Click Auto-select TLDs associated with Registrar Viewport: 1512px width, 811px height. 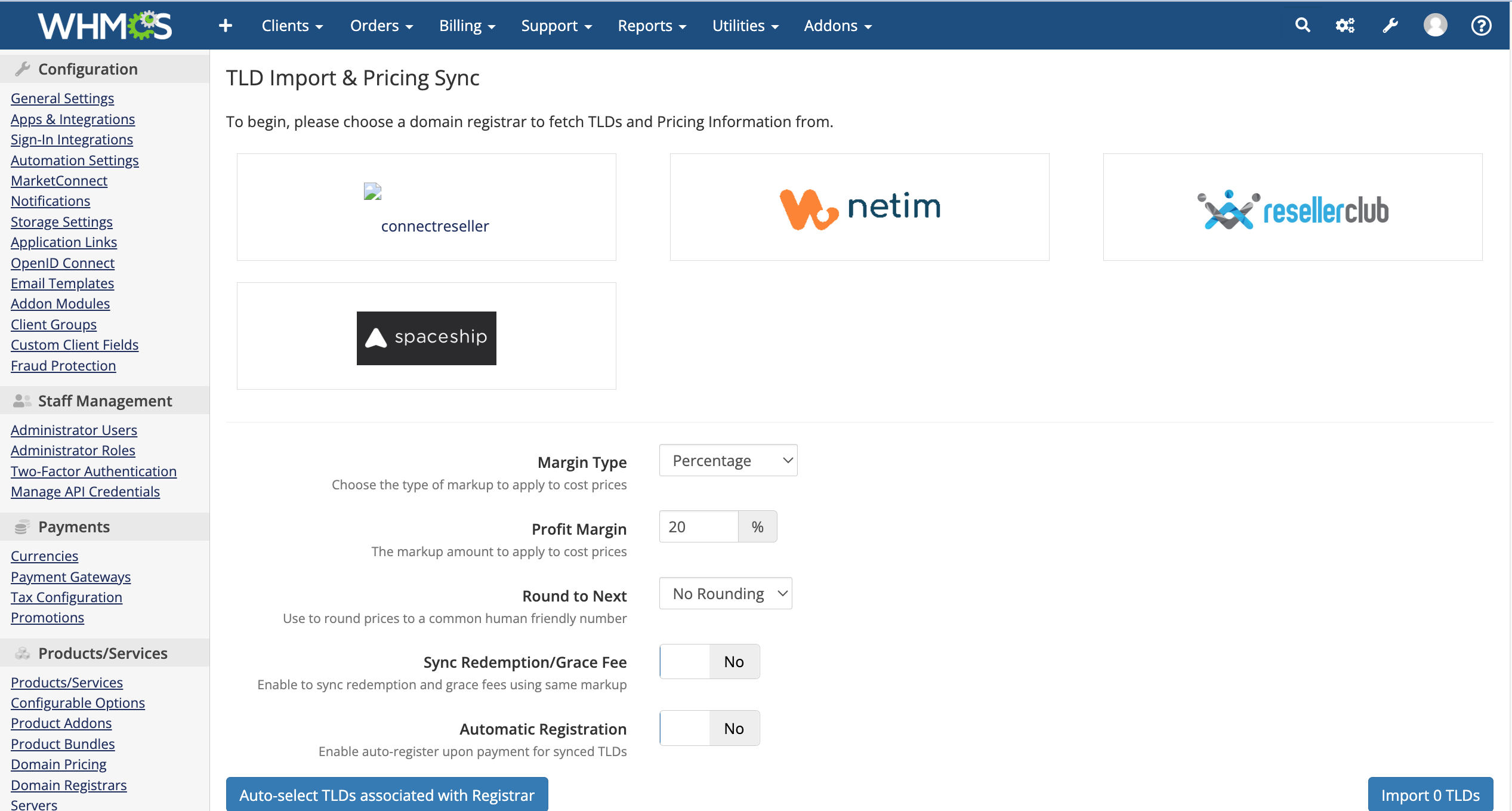[387, 795]
